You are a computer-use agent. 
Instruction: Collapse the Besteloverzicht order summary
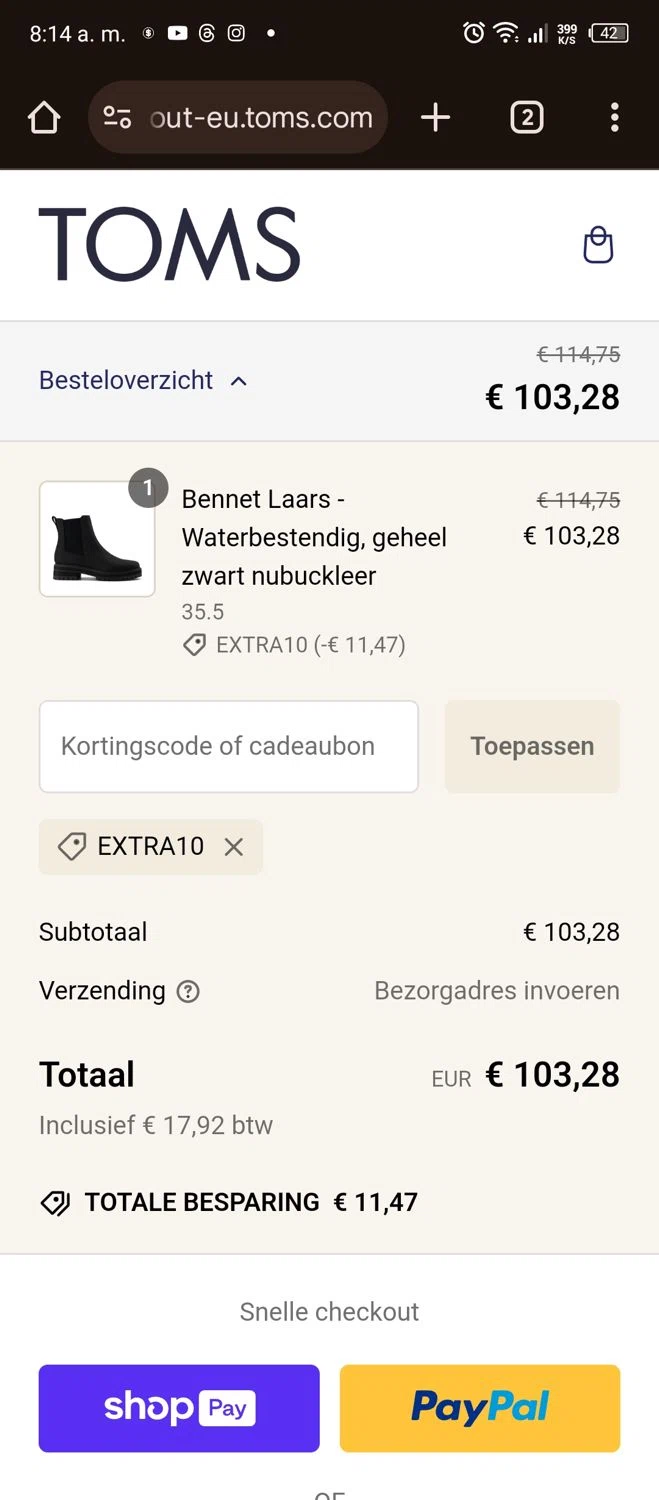click(126, 380)
